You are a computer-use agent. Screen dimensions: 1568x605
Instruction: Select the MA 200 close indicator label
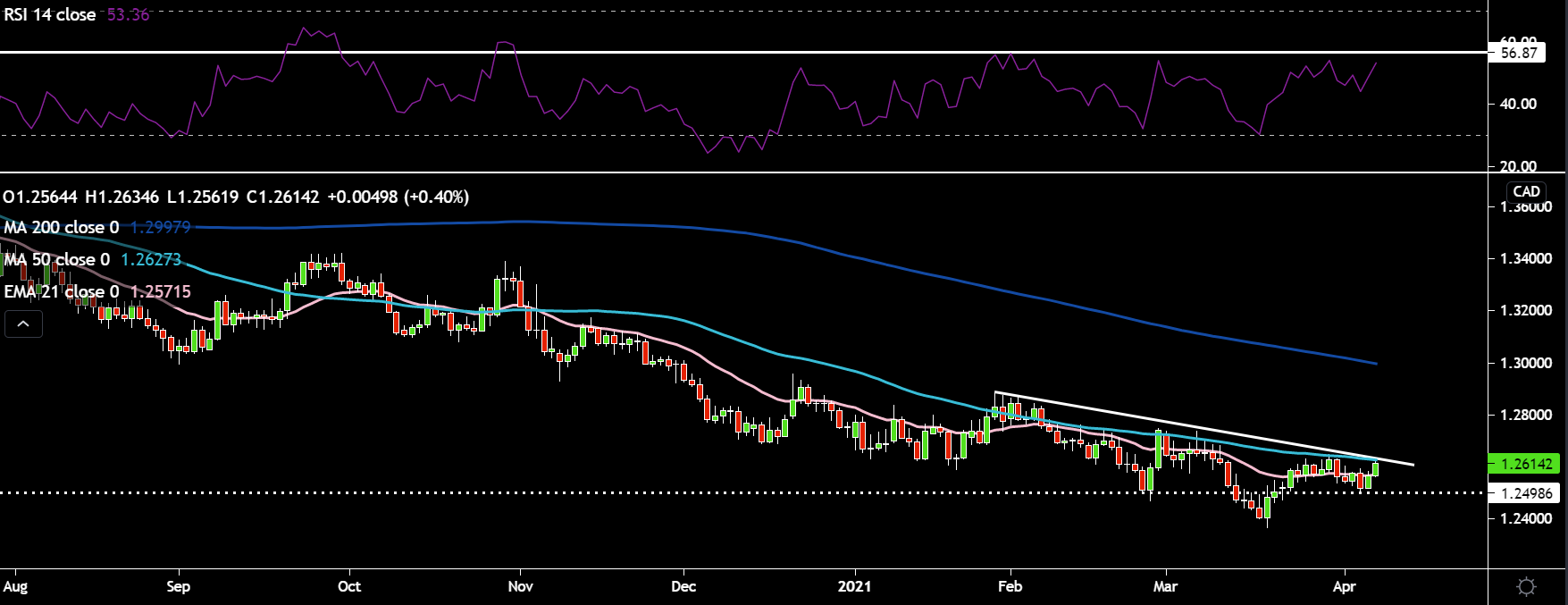62,228
